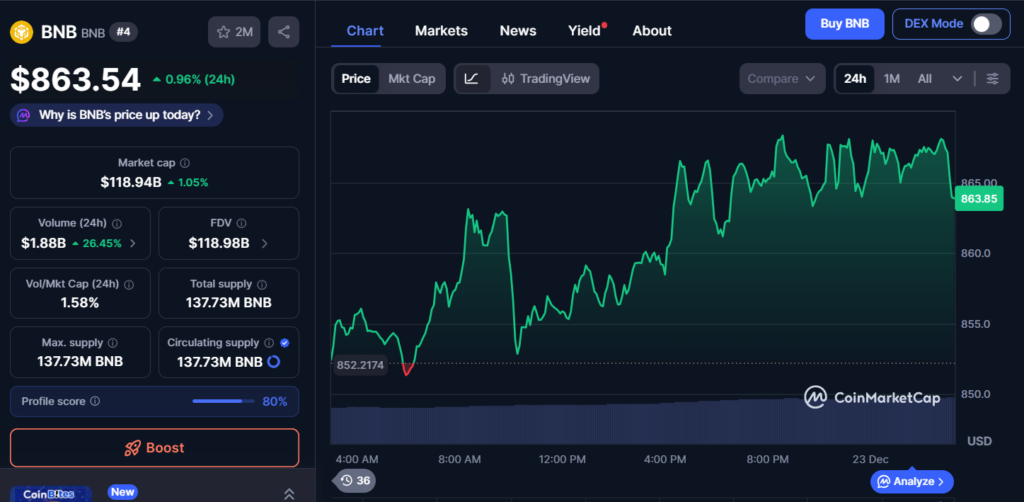Image resolution: width=1024 pixels, height=502 pixels.
Task: Click the $863.54 price text
Action: tap(75, 80)
